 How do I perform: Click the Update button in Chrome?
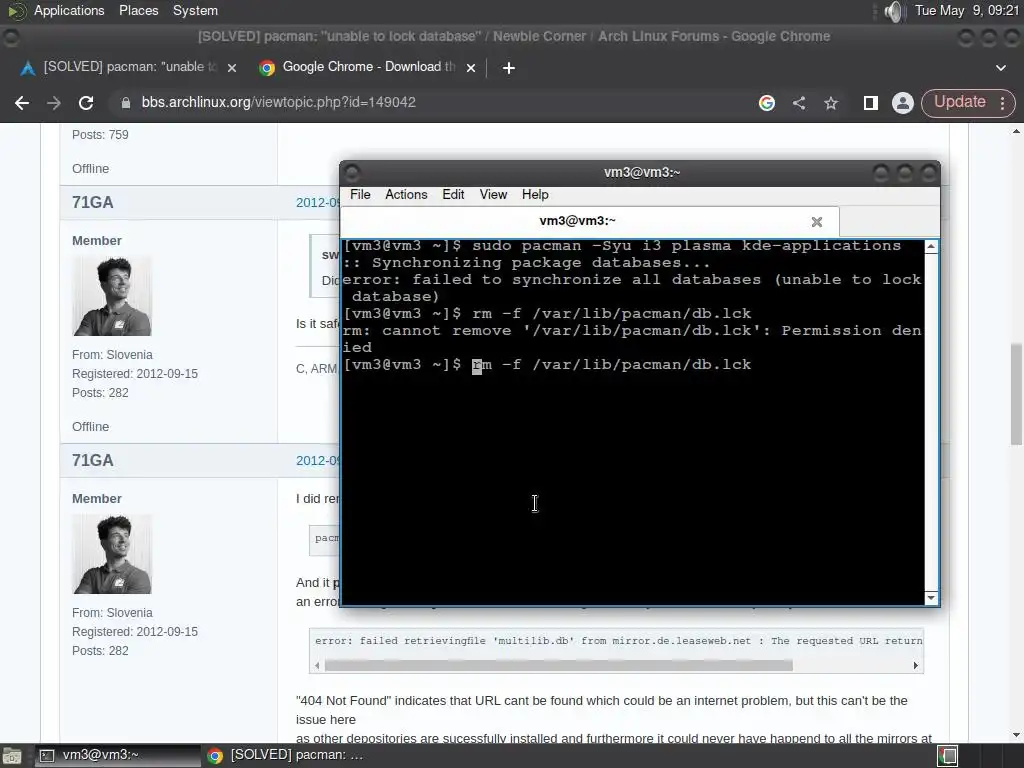pyautogui.click(x=959, y=102)
